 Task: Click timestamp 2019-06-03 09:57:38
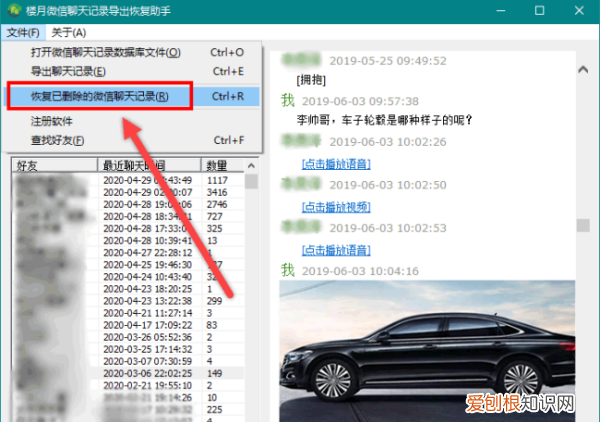click(360, 101)
